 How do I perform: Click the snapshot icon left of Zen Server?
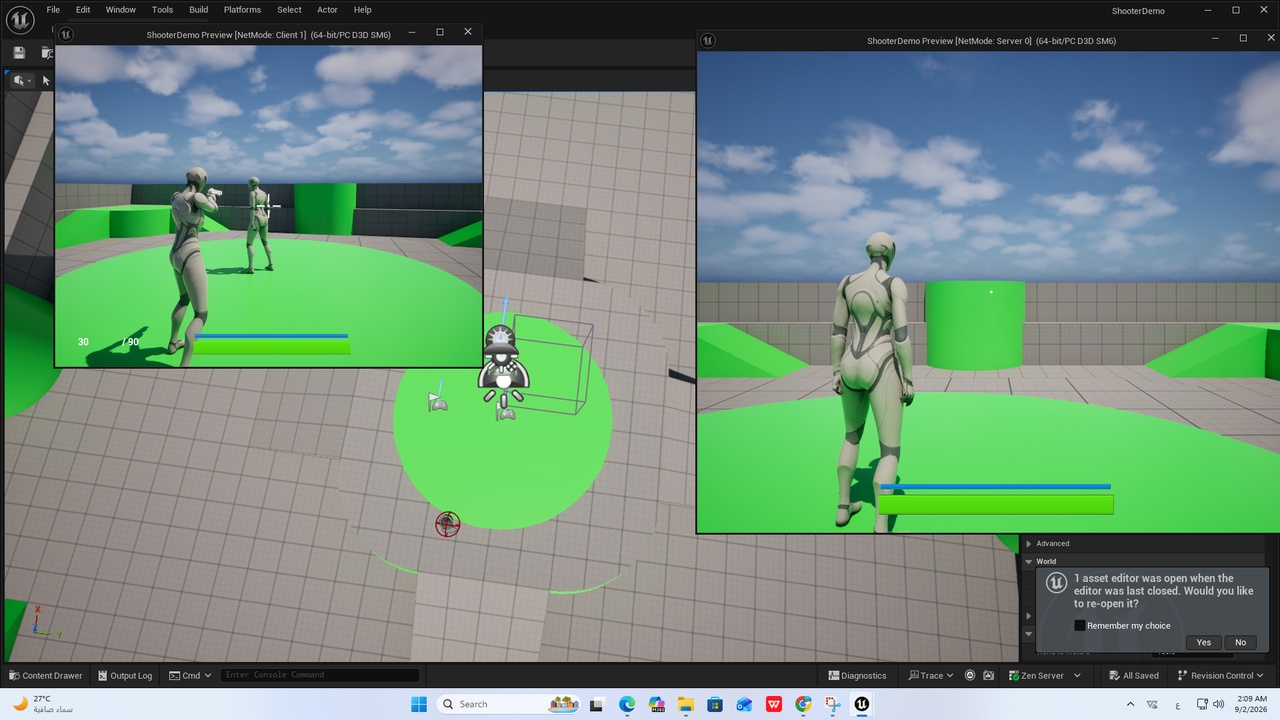point(989,675)
